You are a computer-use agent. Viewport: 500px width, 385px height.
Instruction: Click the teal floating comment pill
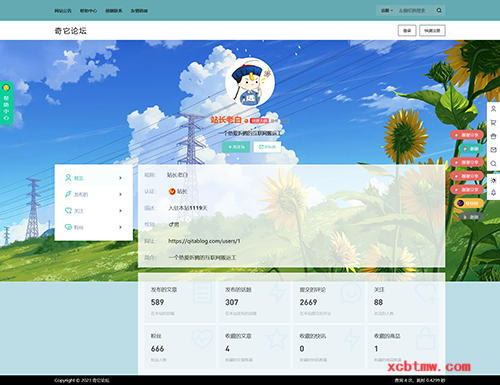coord(471,148)
